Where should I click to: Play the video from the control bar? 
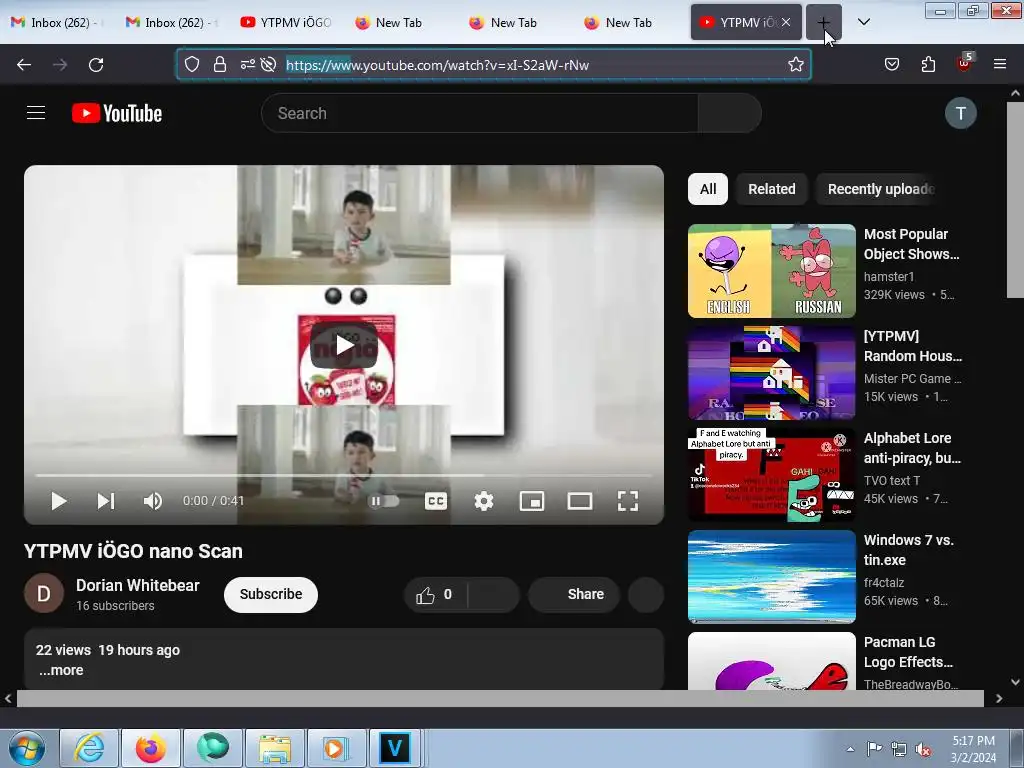[x=59, y=501]
